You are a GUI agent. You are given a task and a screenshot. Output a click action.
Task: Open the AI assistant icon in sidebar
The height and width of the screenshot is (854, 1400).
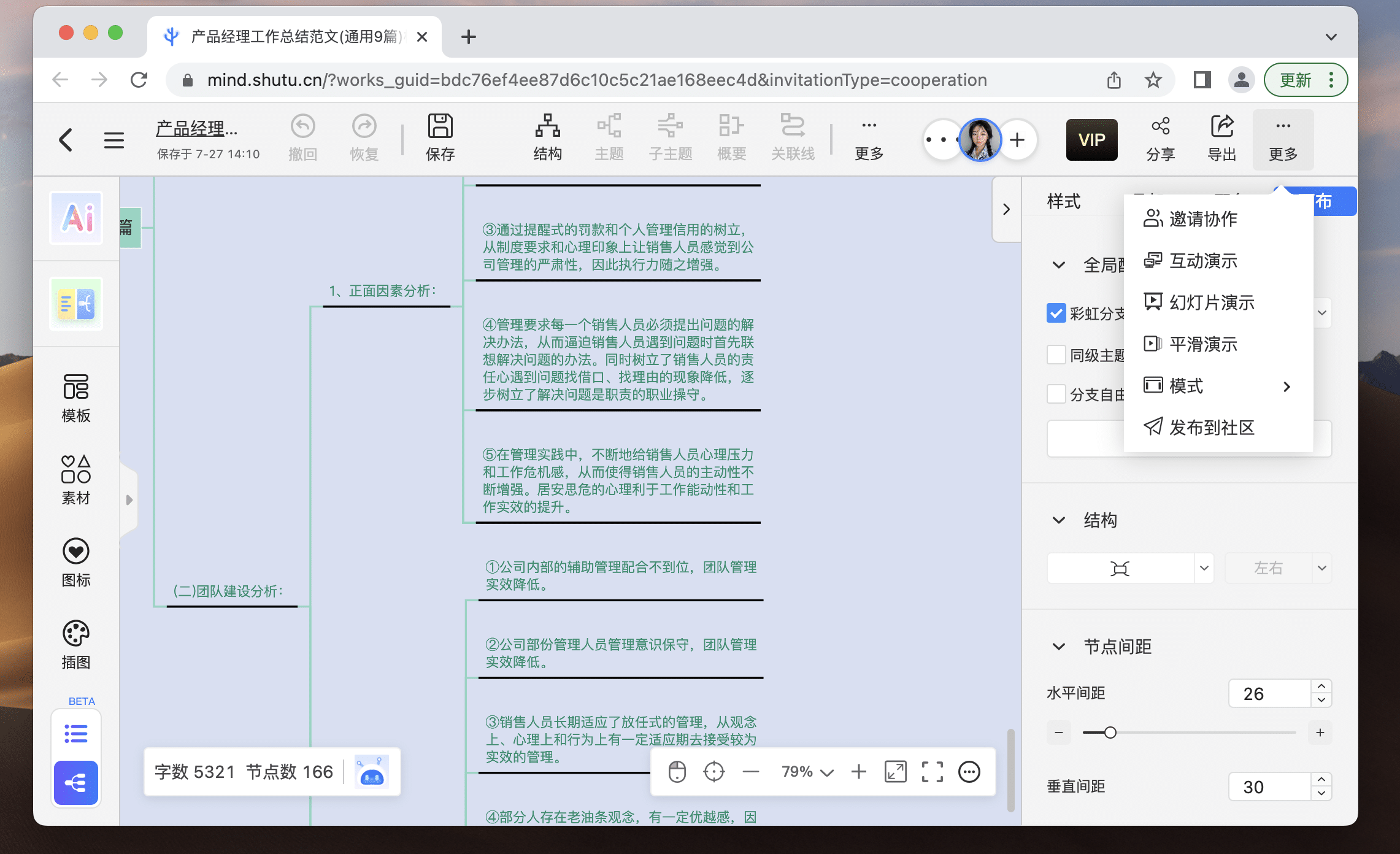(76, 218)
